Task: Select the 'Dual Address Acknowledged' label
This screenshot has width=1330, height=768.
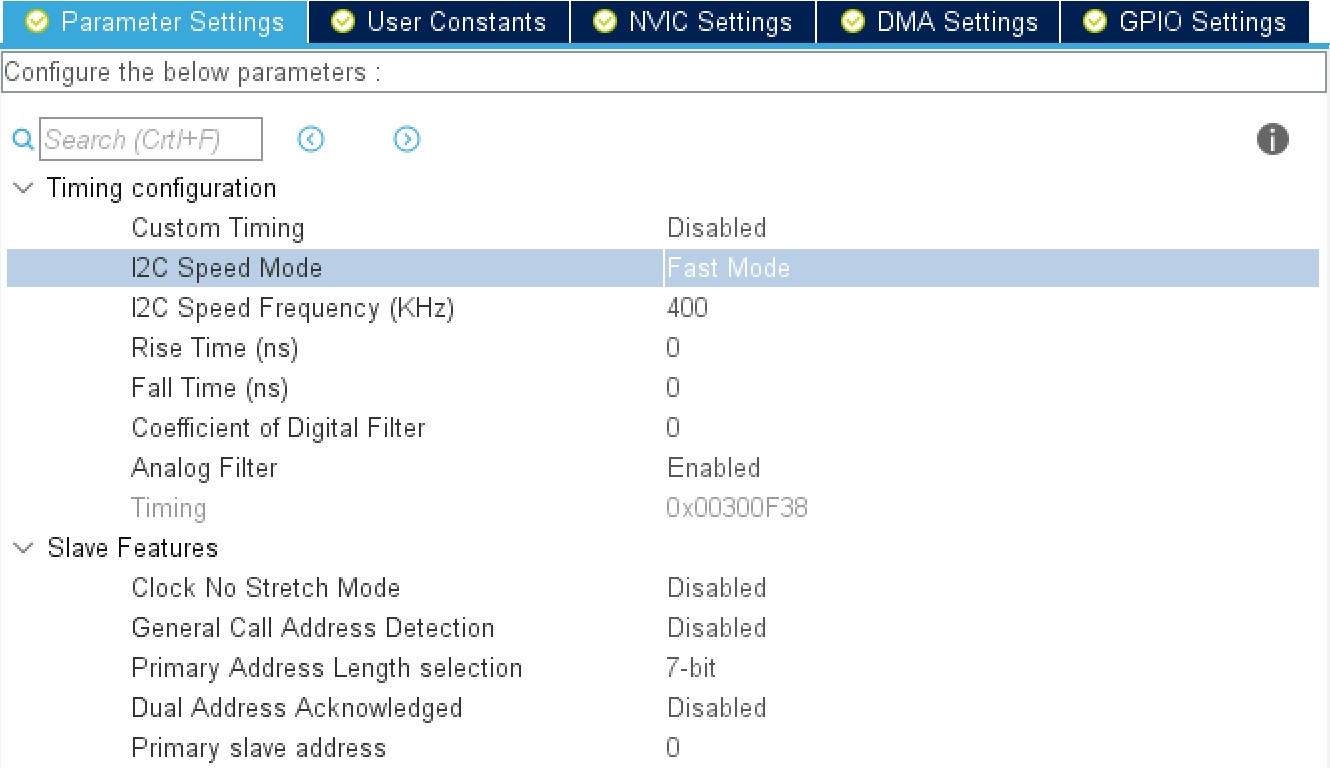Action: tap(297, 708)
